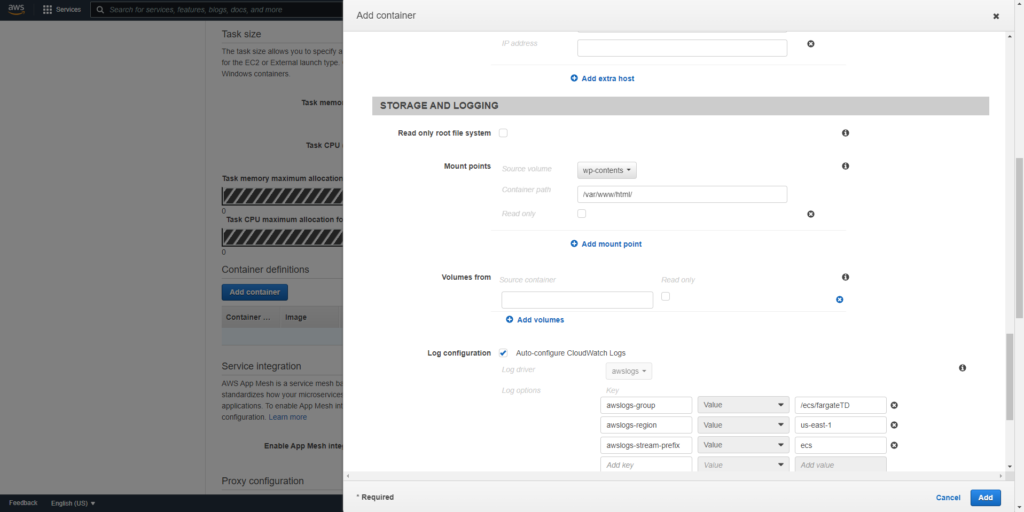This screenshot has height=512, width=1024.
Task: Click the AWS logo home icon
Action: pos(16,10)
